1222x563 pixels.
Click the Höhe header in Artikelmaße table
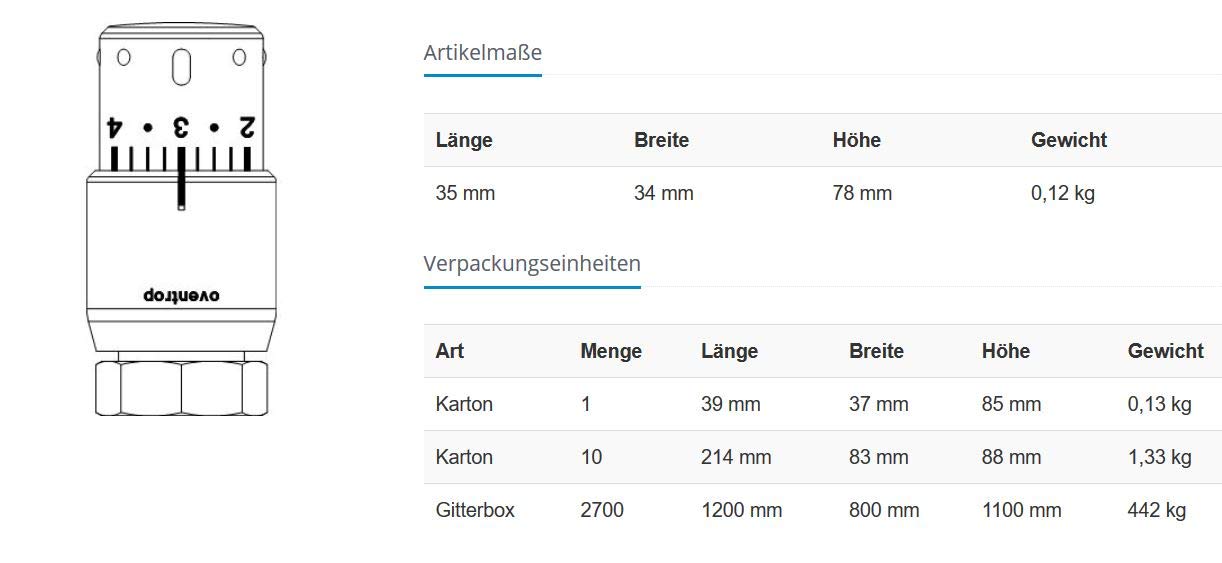click(856, 141)
